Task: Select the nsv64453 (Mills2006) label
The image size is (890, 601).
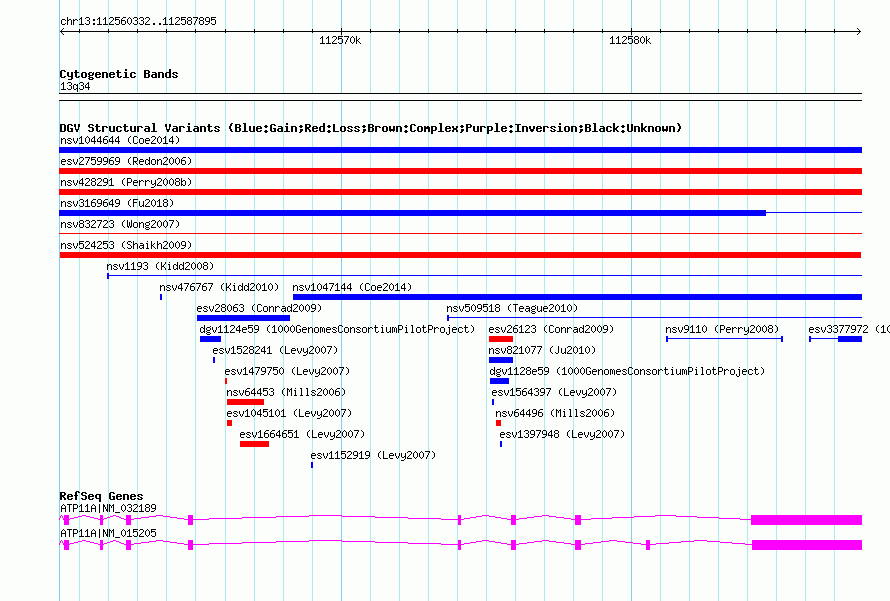Action: (x=286, y=392)
